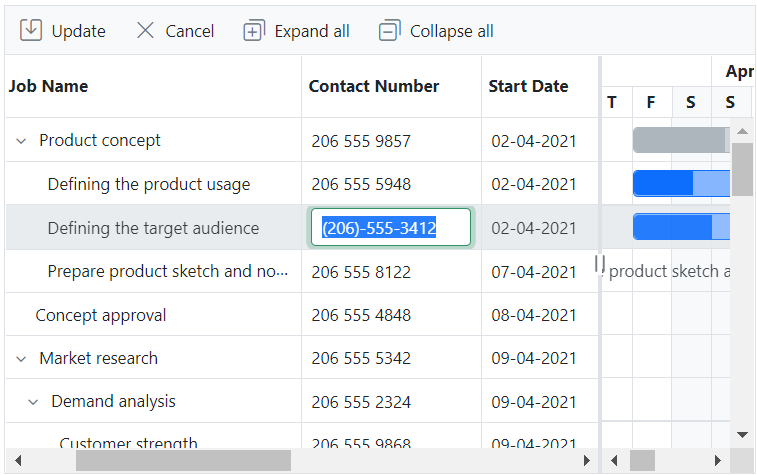Click the splitter resize handle icon
The image size is (757, 475).
tap(600, 263)
